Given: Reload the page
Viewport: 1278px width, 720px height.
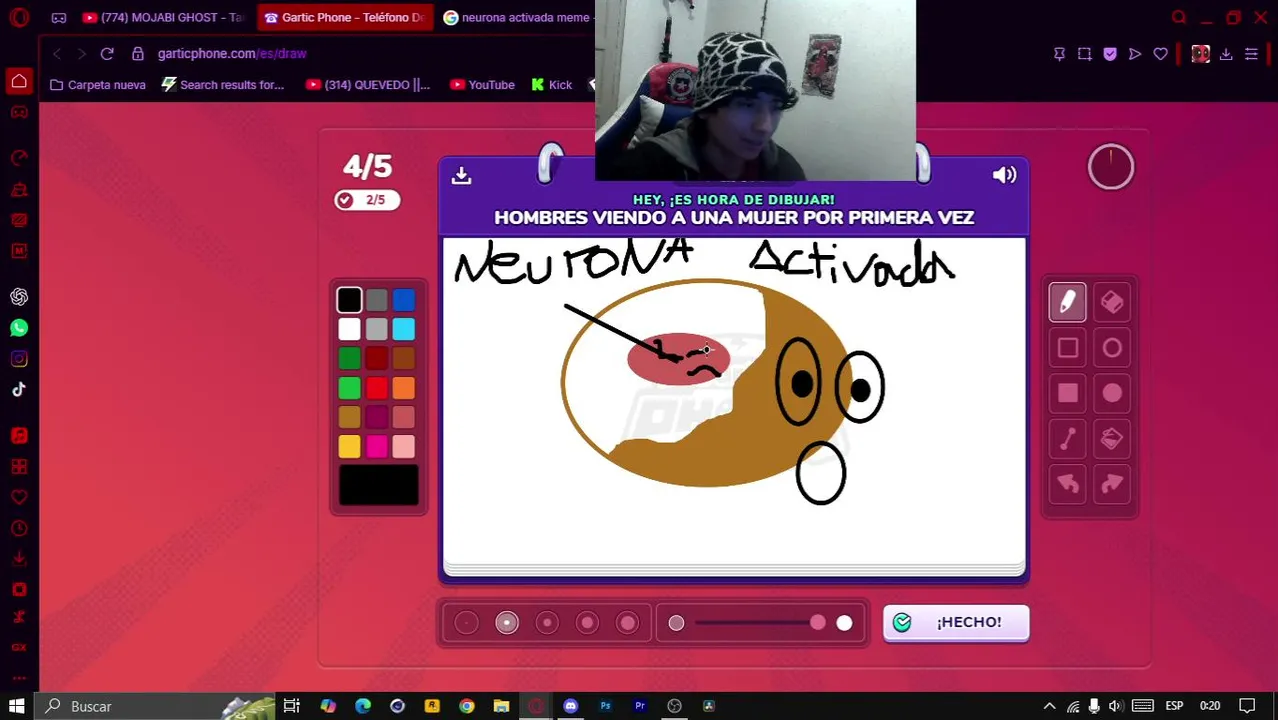Looking at the screenshot, I should (107, 53).
